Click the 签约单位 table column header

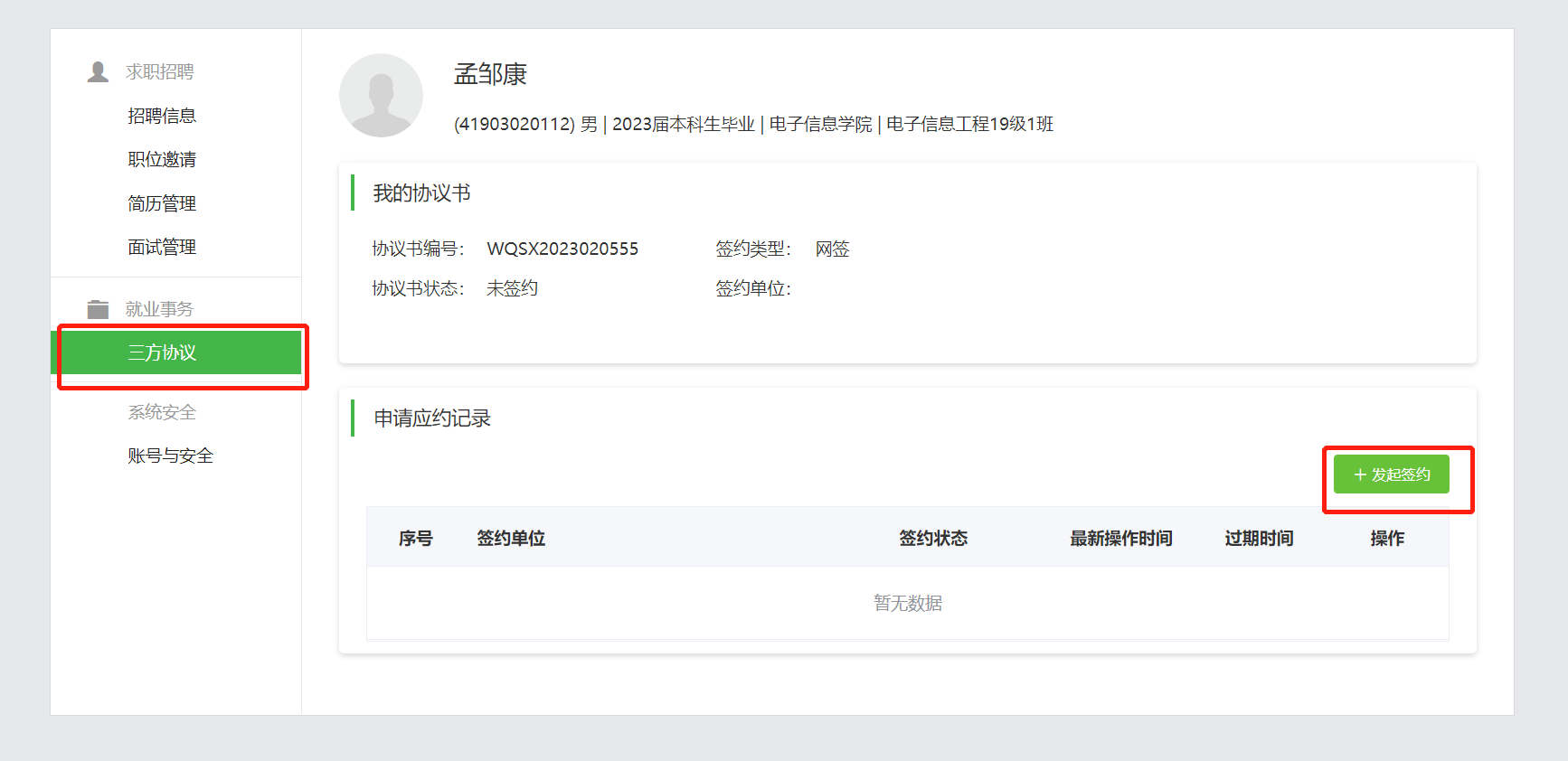coord(511,539)
